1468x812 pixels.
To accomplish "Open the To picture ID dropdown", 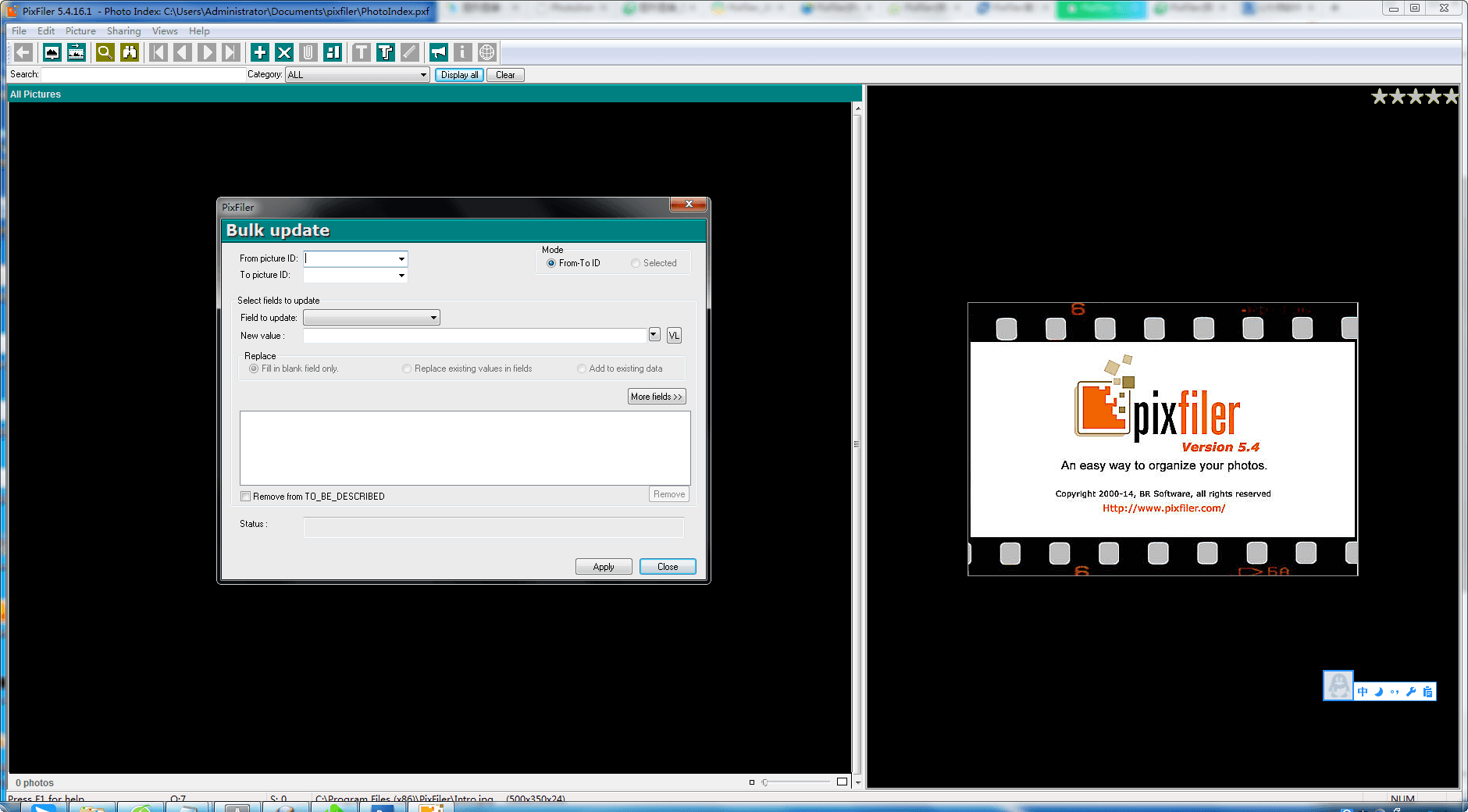I will [x=401, y=275].
